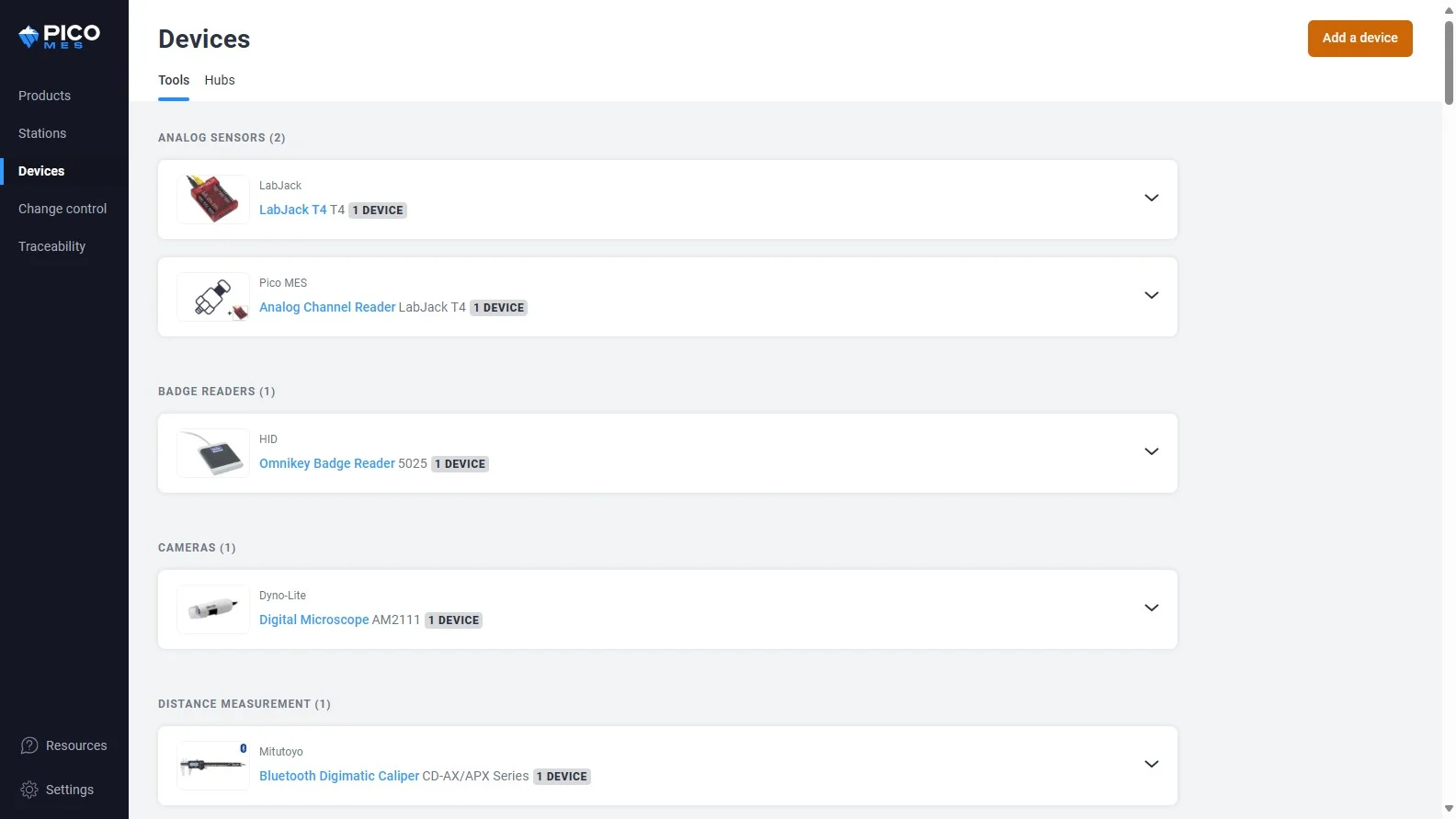The image size is (1456, 819).
Task: Open the Resources help icon
Action: click(29, 745)
